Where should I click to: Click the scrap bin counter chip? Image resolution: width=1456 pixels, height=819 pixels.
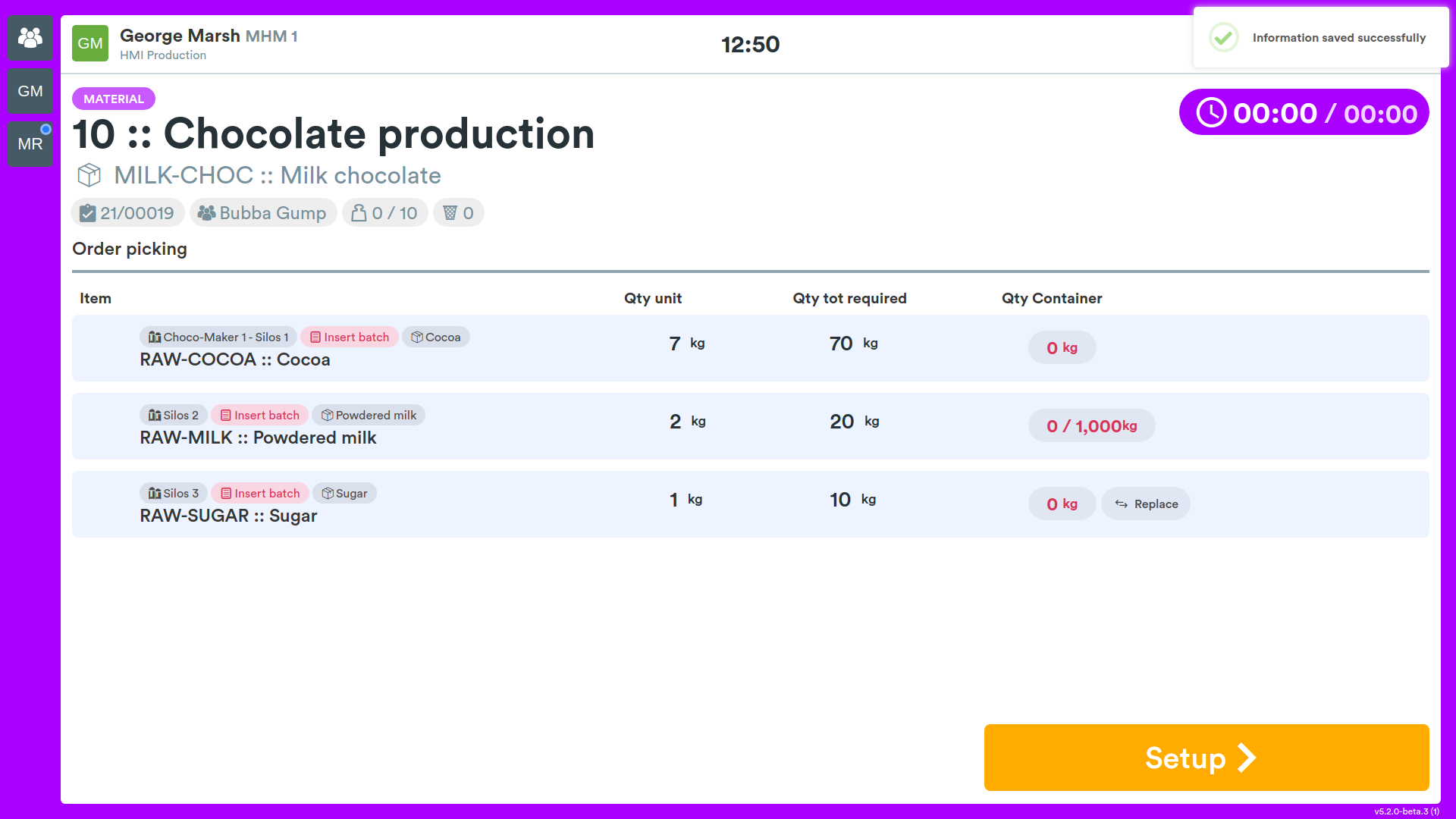(x=458, y=213)
